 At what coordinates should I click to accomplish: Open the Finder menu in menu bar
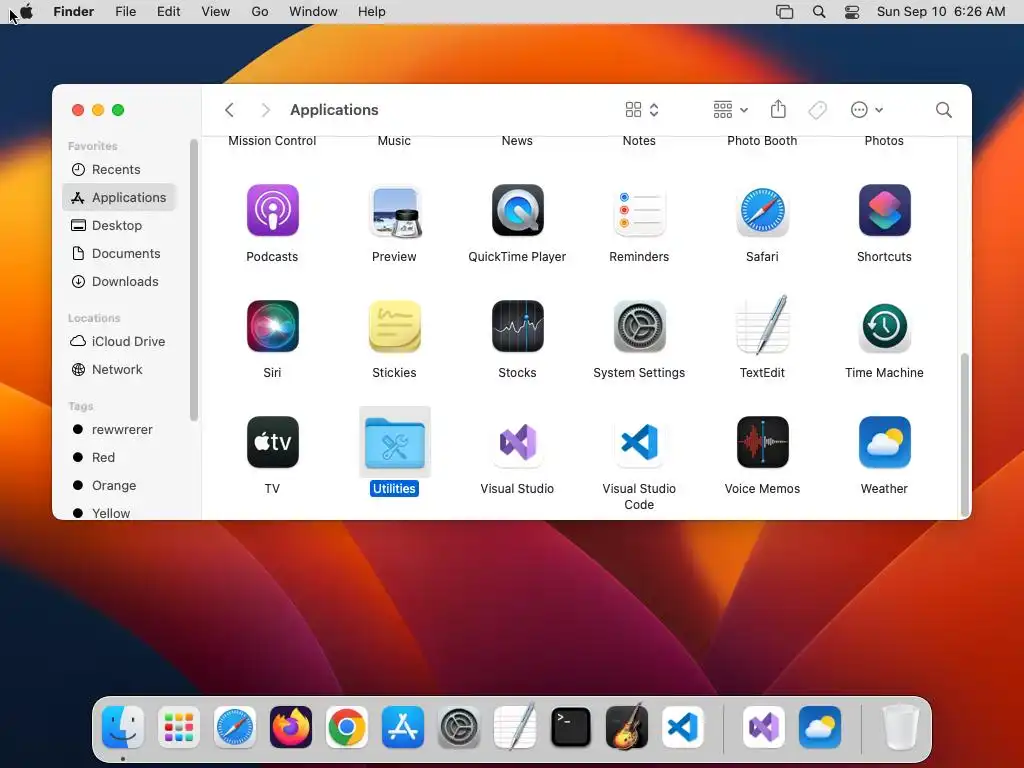[74, 12]
